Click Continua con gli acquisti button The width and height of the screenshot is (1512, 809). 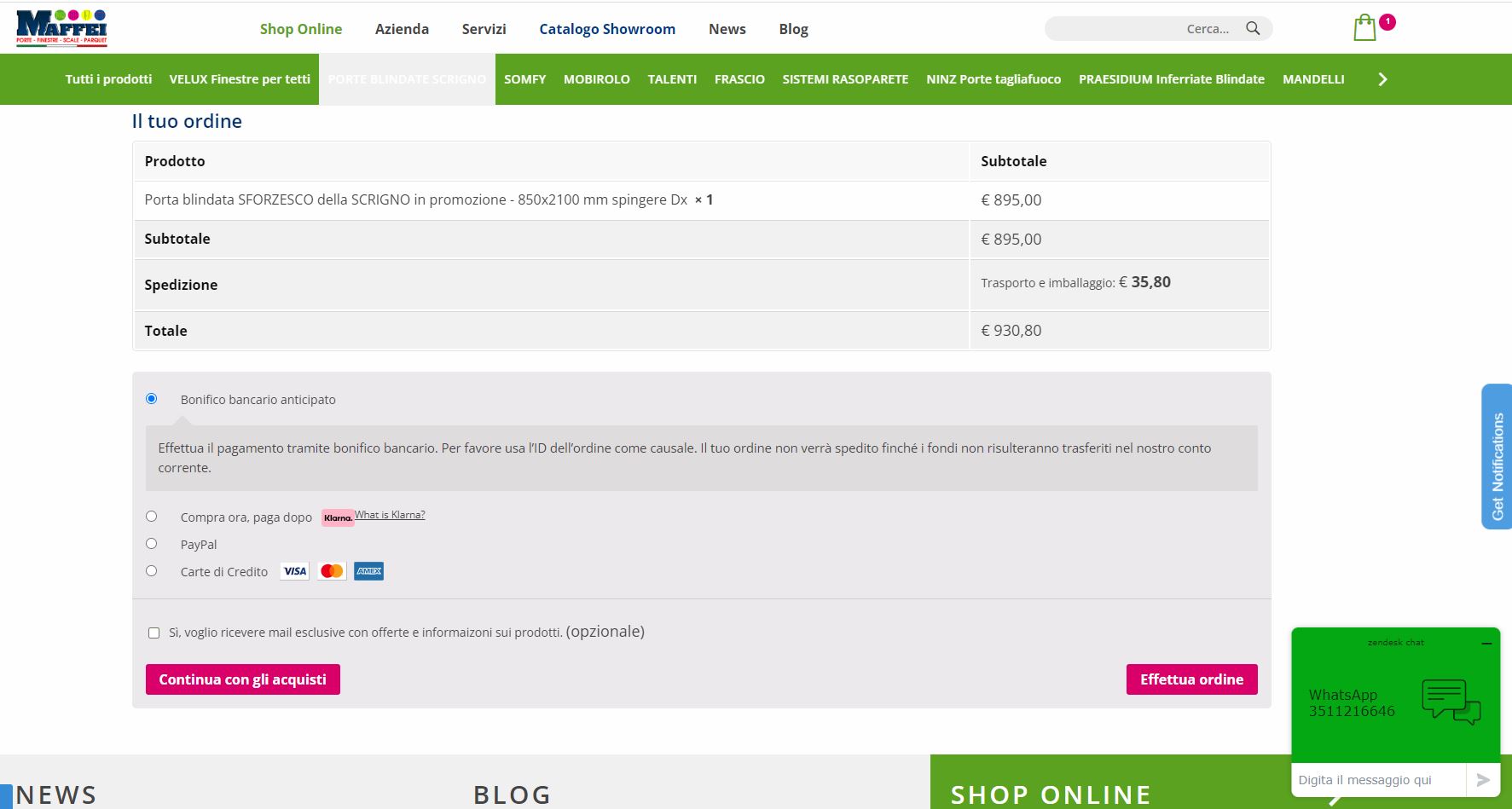tap(243, 679)
